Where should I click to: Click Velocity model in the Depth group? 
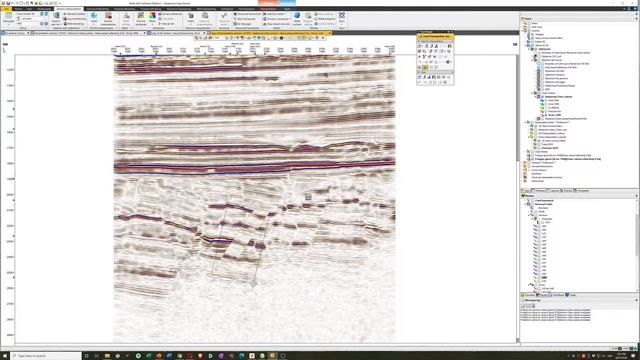point(275,14)
